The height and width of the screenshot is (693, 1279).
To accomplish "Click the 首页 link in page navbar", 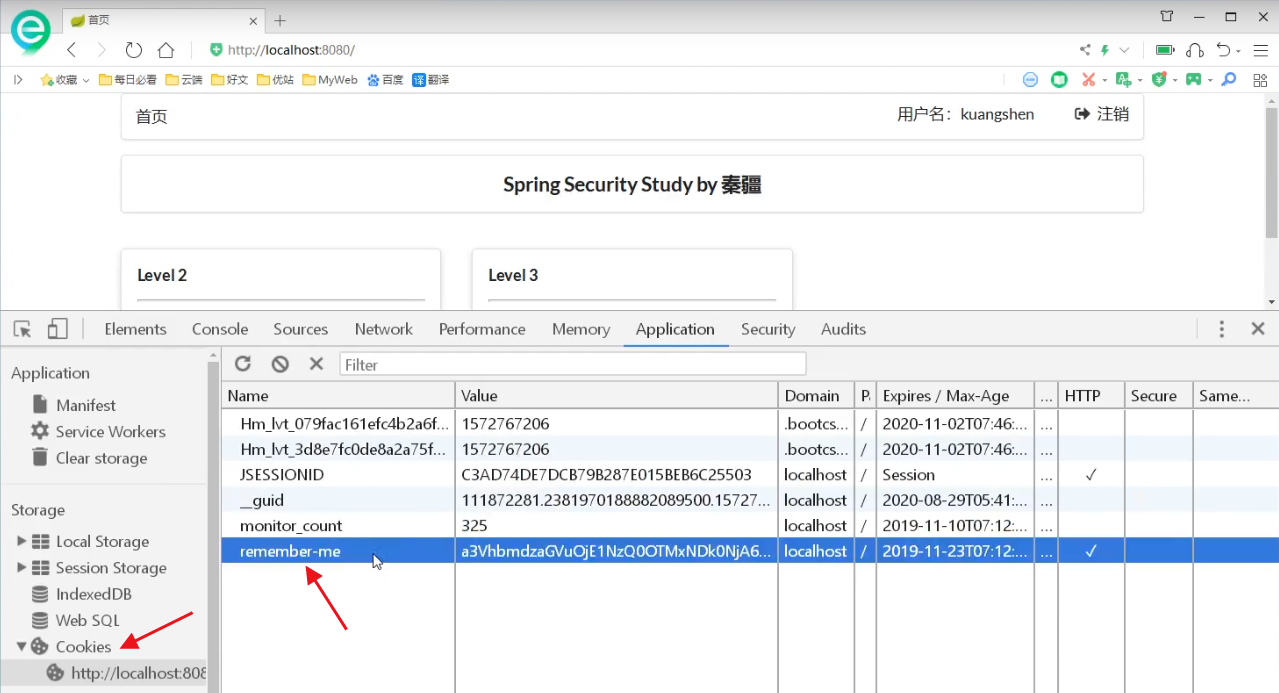I will point(152,117).
